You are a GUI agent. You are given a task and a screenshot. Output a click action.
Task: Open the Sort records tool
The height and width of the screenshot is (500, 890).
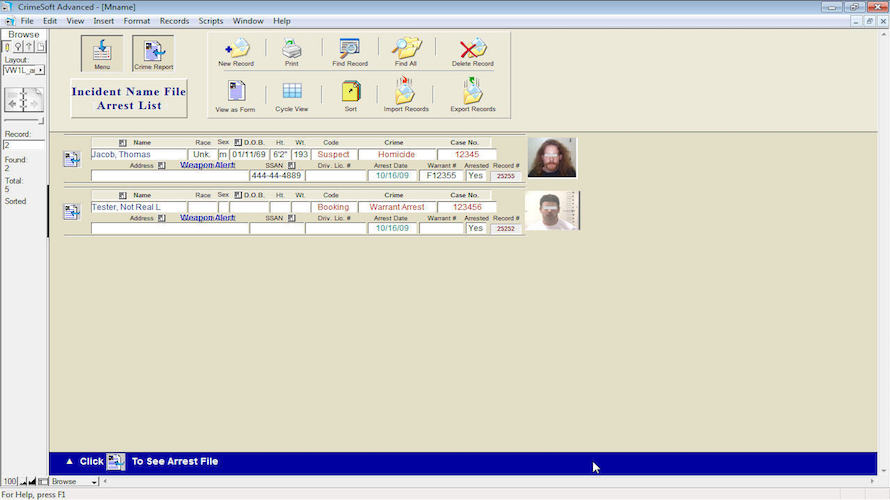tap(350, 94)
